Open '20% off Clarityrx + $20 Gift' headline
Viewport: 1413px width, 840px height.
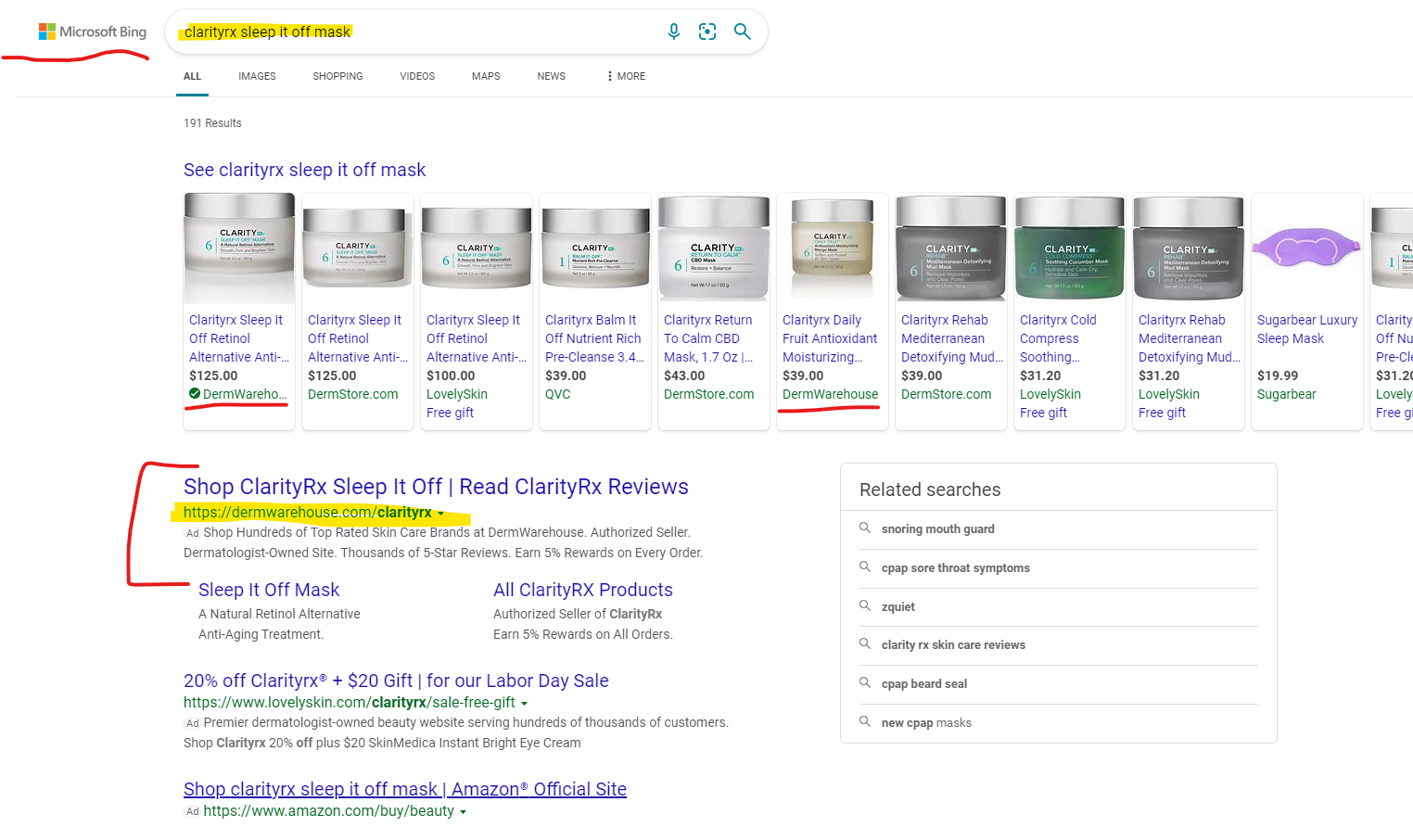pos(396,681)
